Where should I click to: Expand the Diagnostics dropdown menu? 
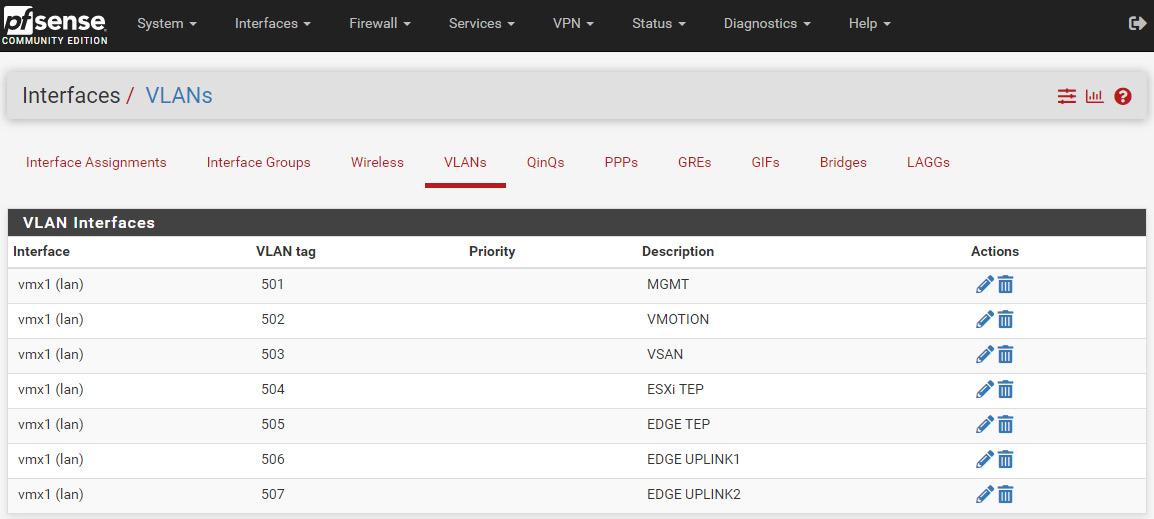(x=766, y=23)
